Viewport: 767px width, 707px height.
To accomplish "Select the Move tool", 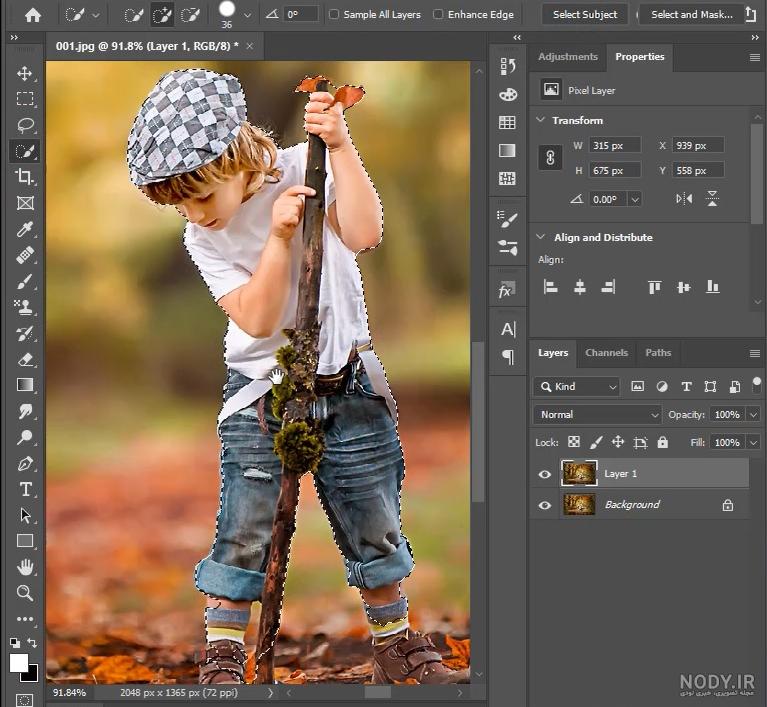I will click(x=24, y=74).
